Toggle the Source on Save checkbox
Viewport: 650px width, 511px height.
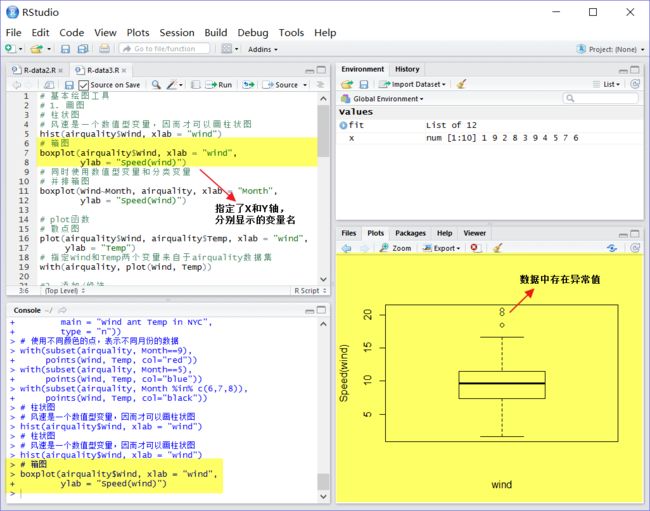pos(83,85)
